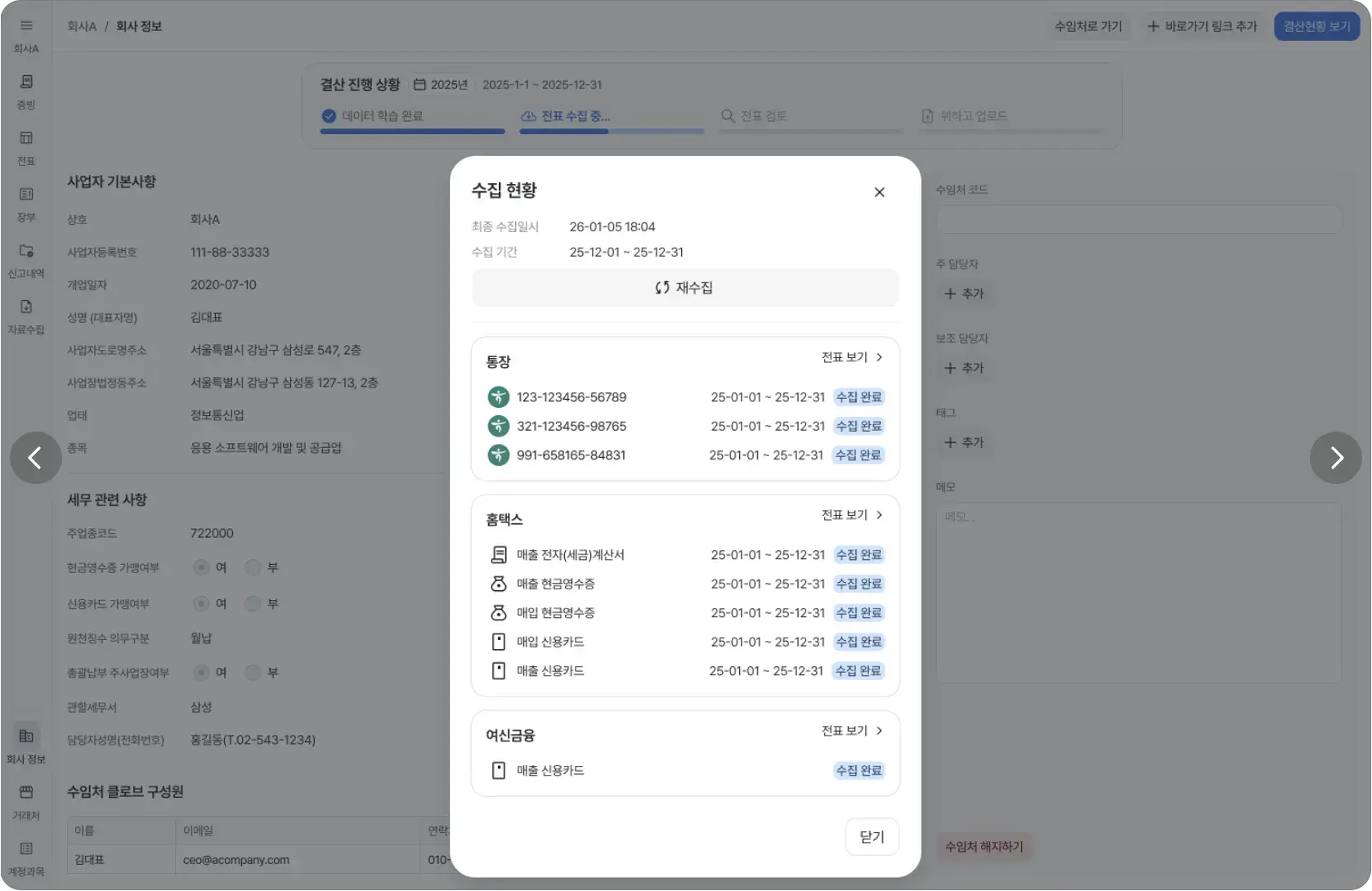This screenshot has width=1372, height=891.
Task: Click 홈택스 매출 신용카드 card icon
Action: pyautogui.click(x=499, y=671)
